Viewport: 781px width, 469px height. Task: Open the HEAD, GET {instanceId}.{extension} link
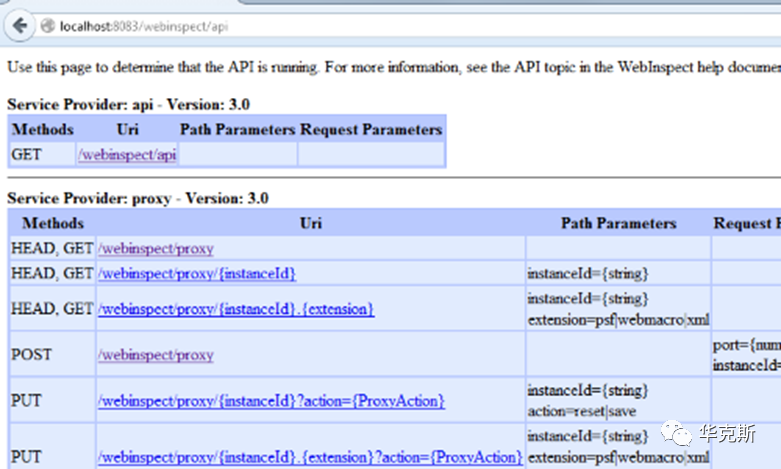coord(236,309)
